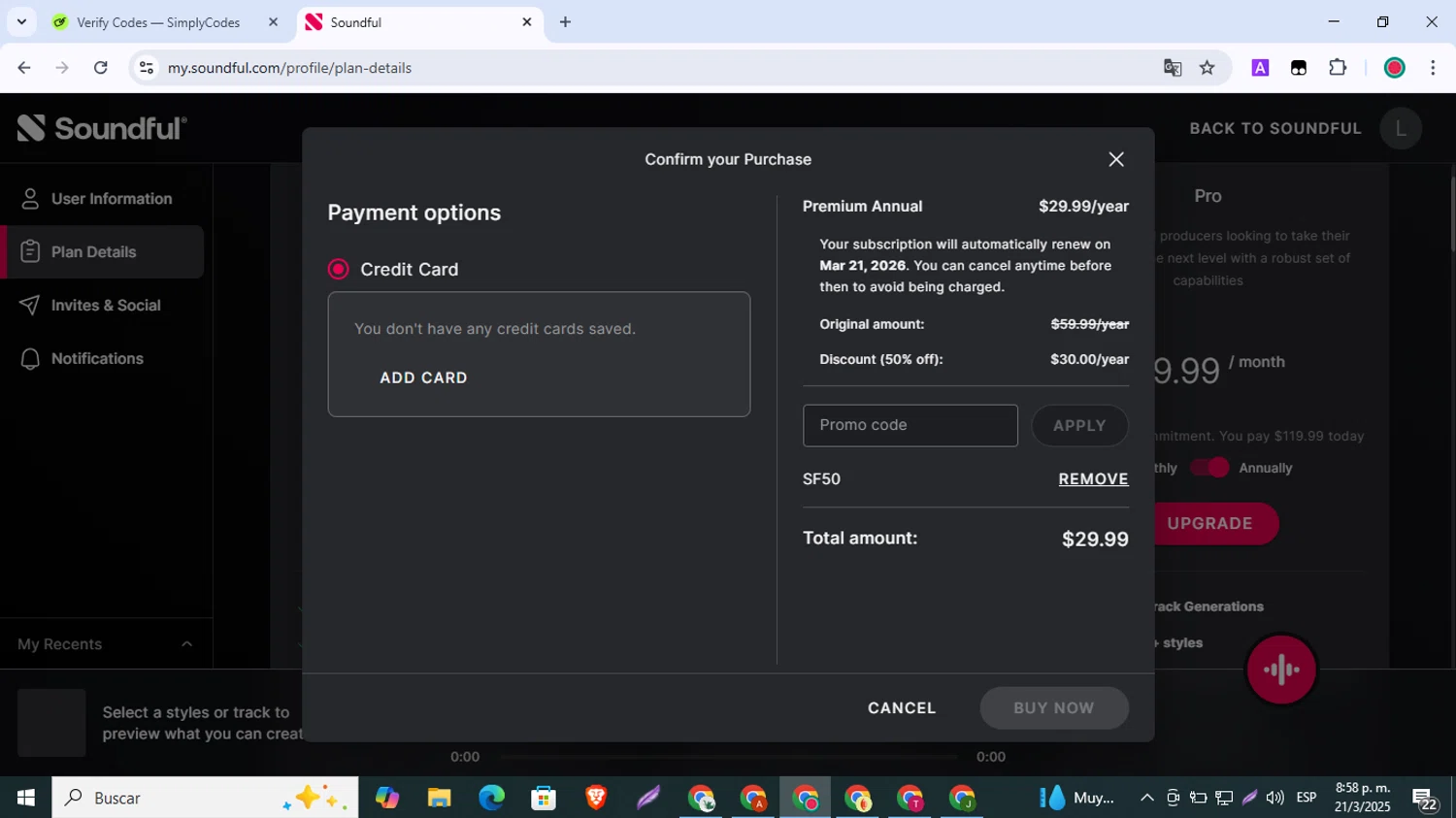Open Notifications section
The width and height of the screenshot is (1456, 818).
pos(102,359)
